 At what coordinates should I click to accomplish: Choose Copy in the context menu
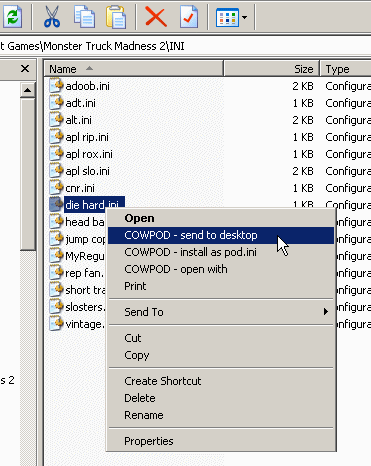click(221, 355)
